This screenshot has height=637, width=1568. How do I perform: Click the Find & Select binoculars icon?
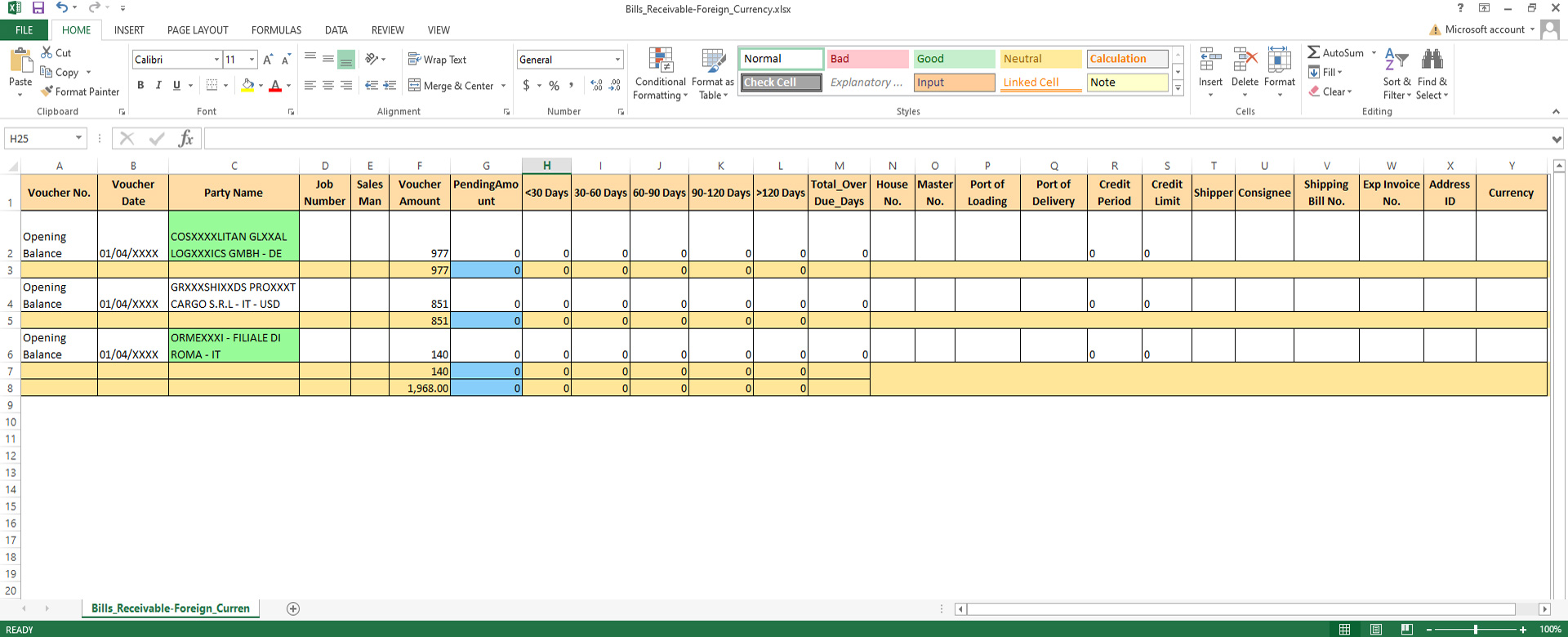[1432, 60]
